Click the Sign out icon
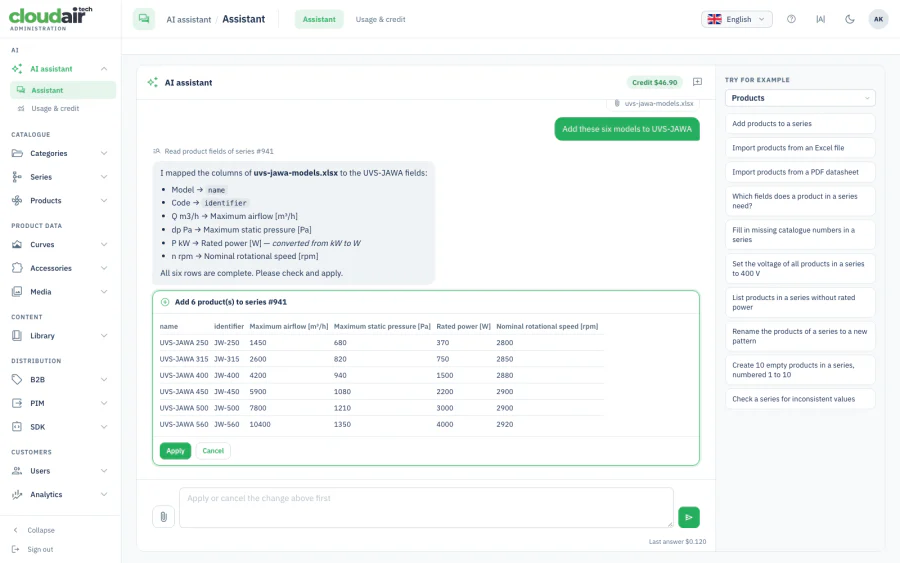This screenshot has height=563, width=900. (x=15, y=549)
